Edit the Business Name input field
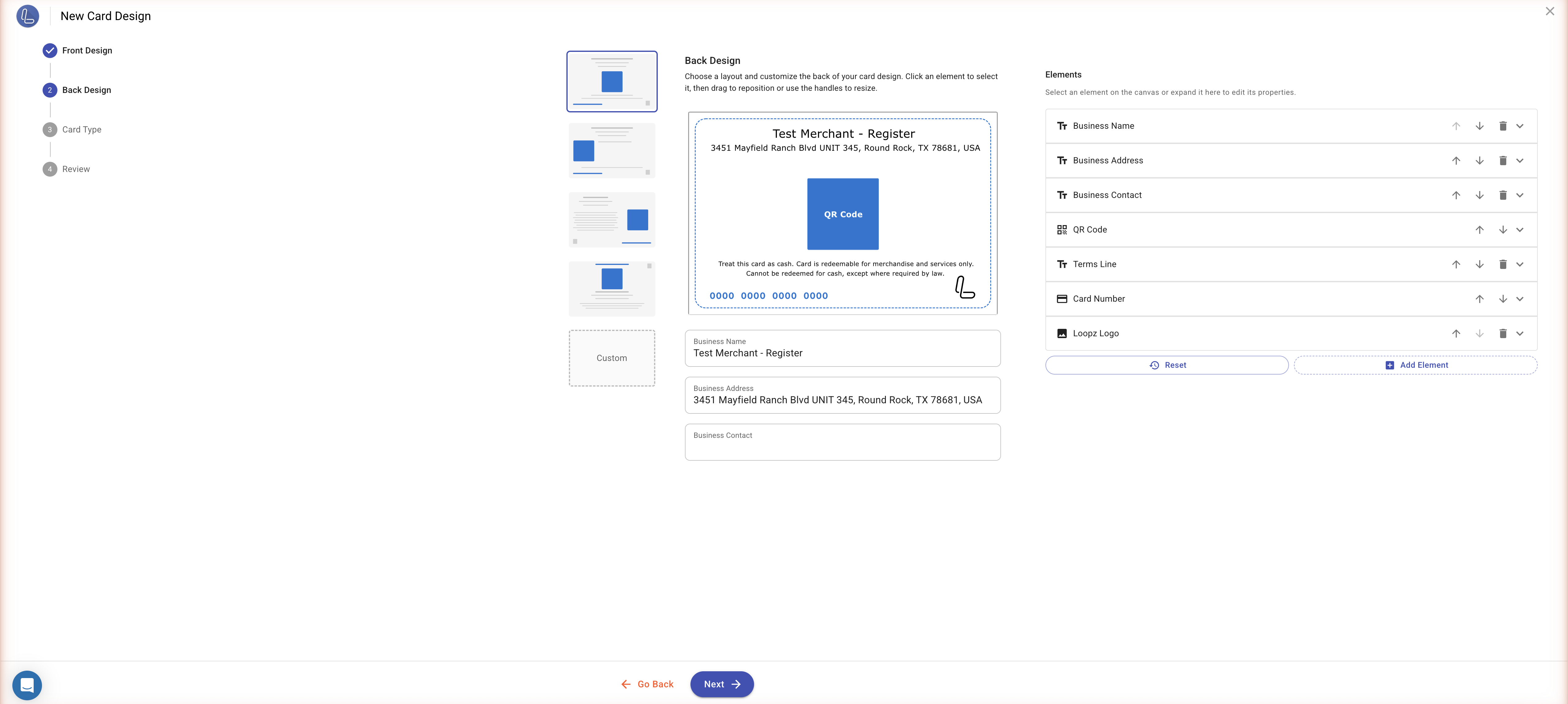The image size is (1568, 704). (842, 348)
